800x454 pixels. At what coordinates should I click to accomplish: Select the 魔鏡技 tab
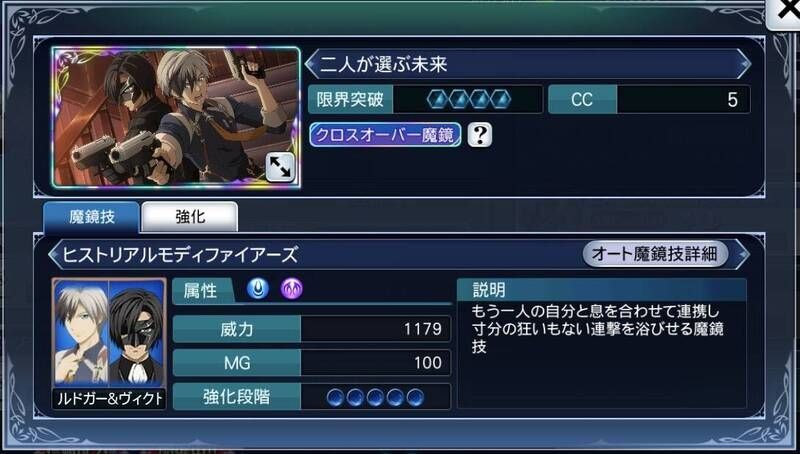(x=92, y=217)
